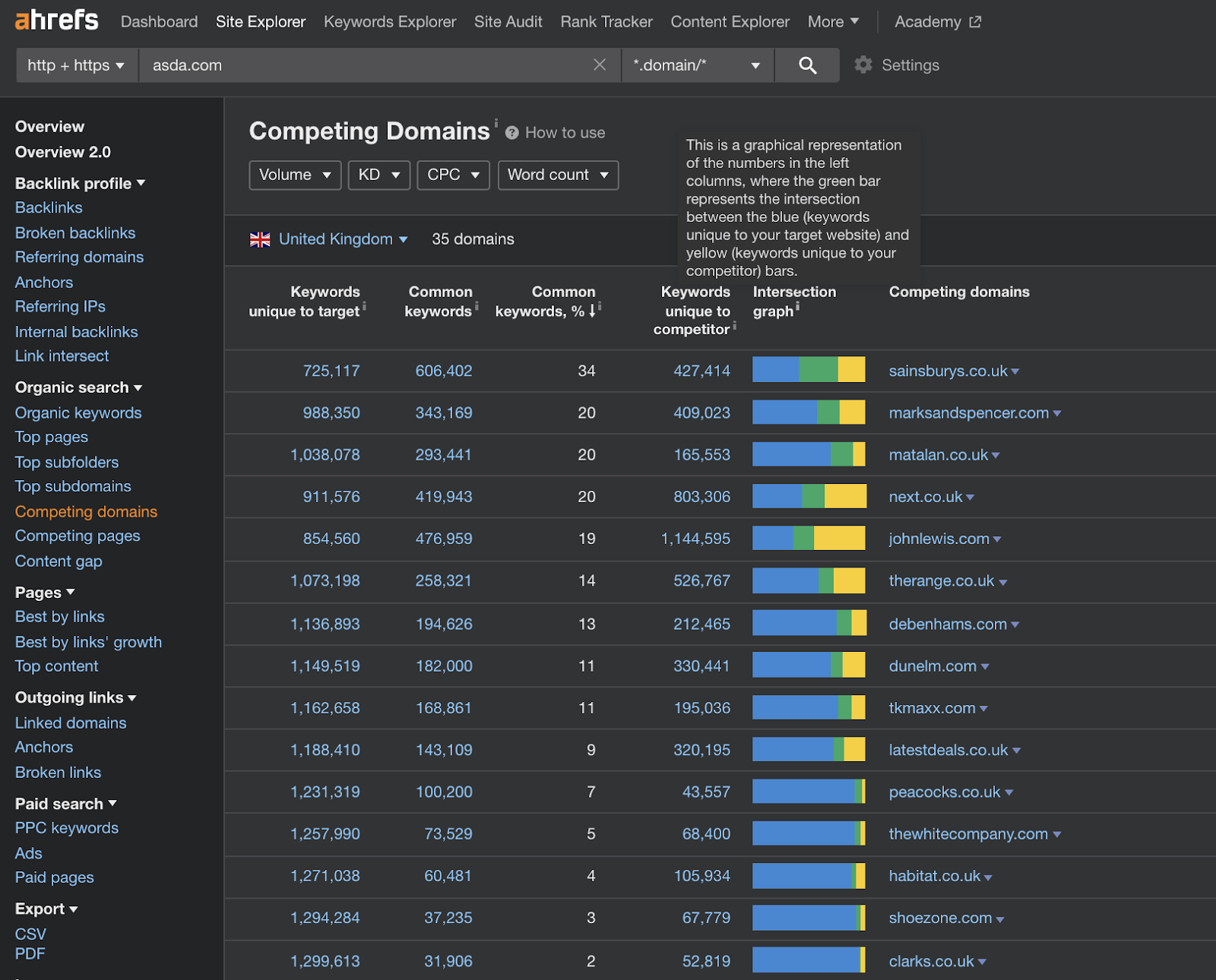Collapse the Backlink profile section

[x=80, y=183]
